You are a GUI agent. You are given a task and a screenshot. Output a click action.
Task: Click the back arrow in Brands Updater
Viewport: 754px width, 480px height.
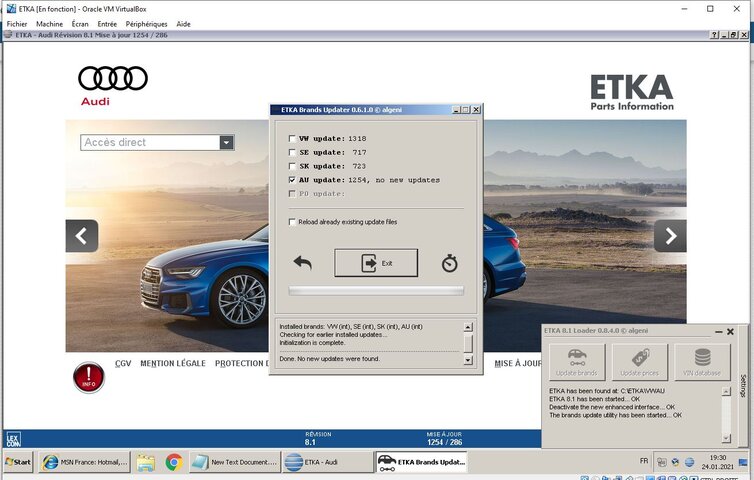pos(302,263)
